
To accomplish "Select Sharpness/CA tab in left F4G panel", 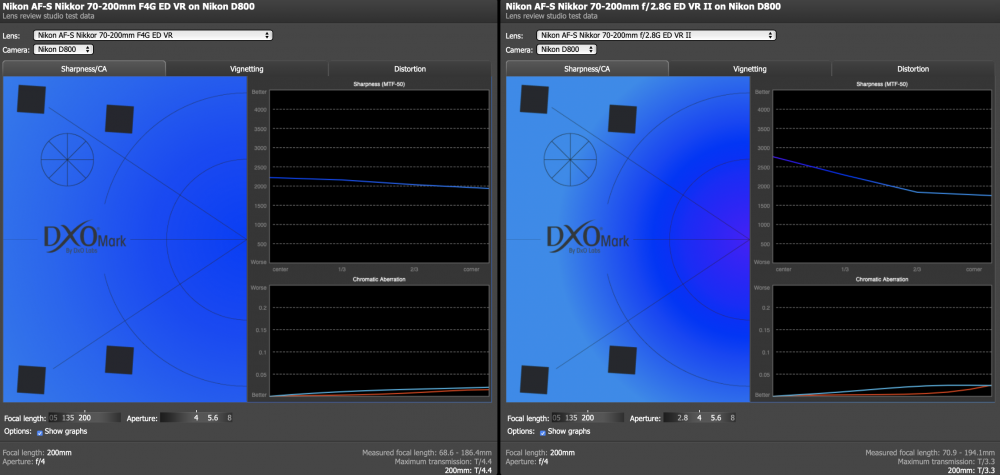I will (x=84, y=69).
